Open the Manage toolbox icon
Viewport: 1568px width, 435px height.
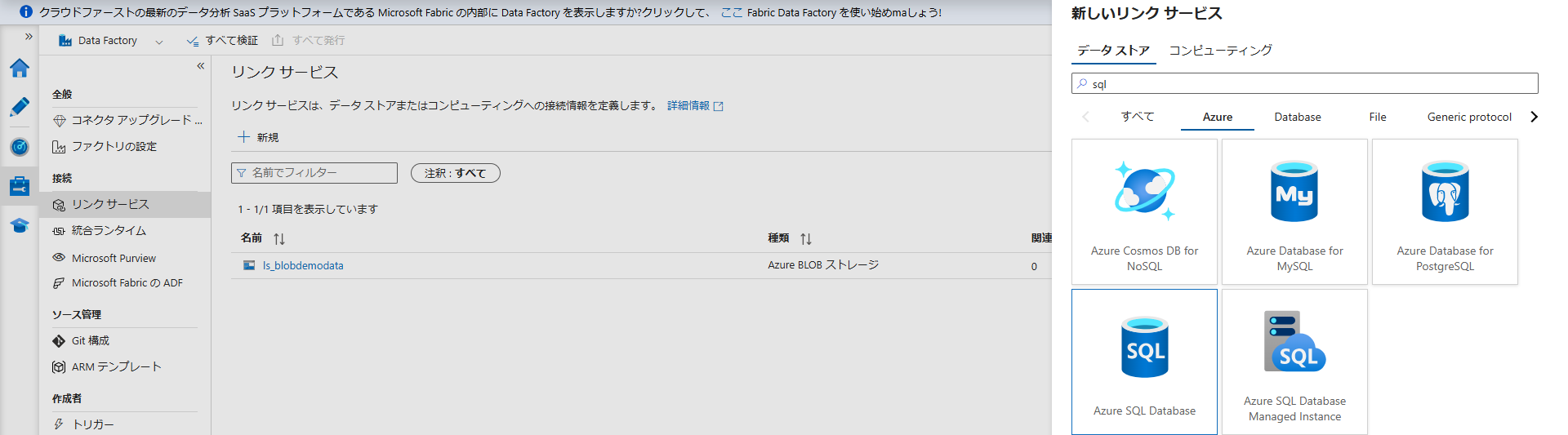(x=20, y=186)
